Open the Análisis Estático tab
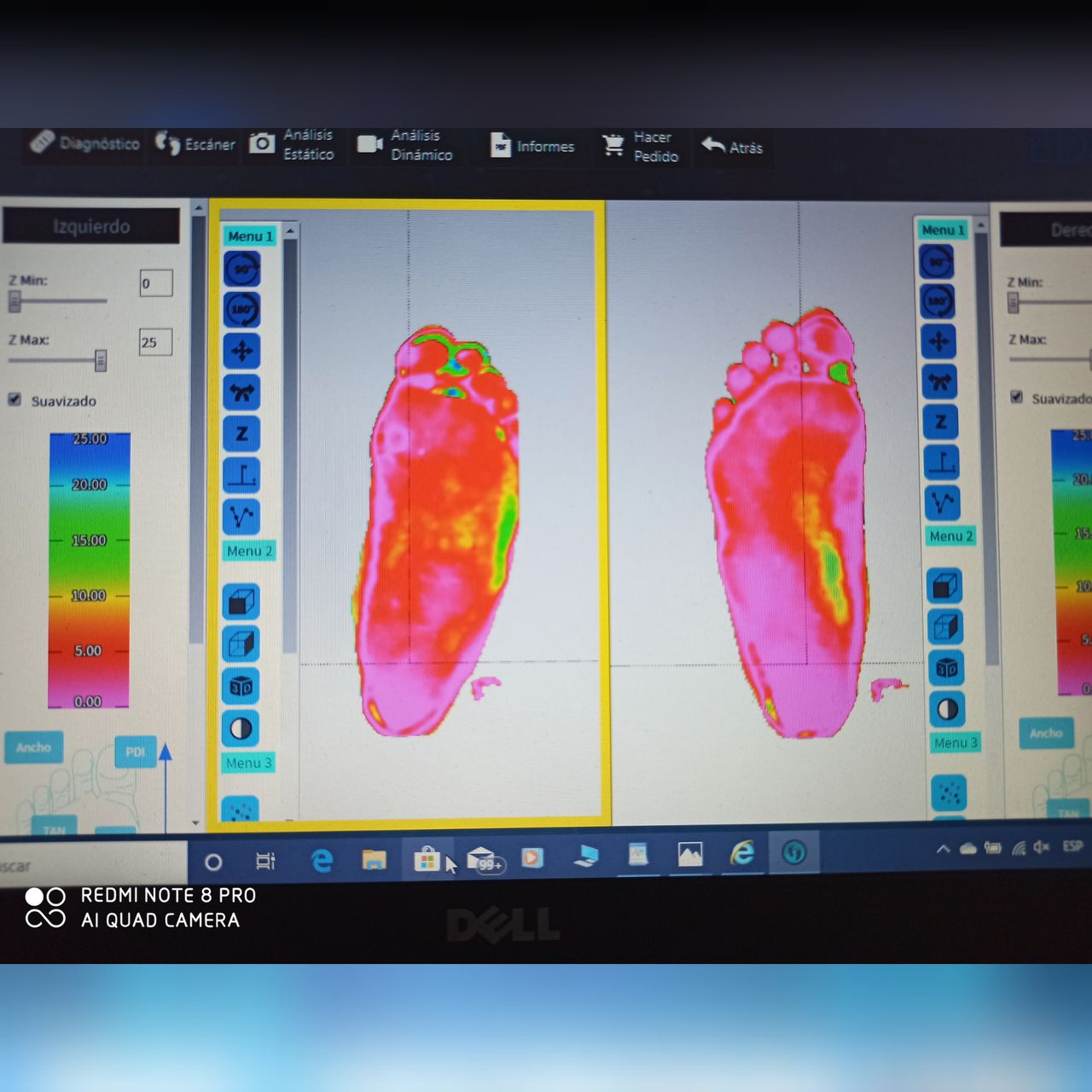Screen dimensions: 1092x1092 (293, 144)
